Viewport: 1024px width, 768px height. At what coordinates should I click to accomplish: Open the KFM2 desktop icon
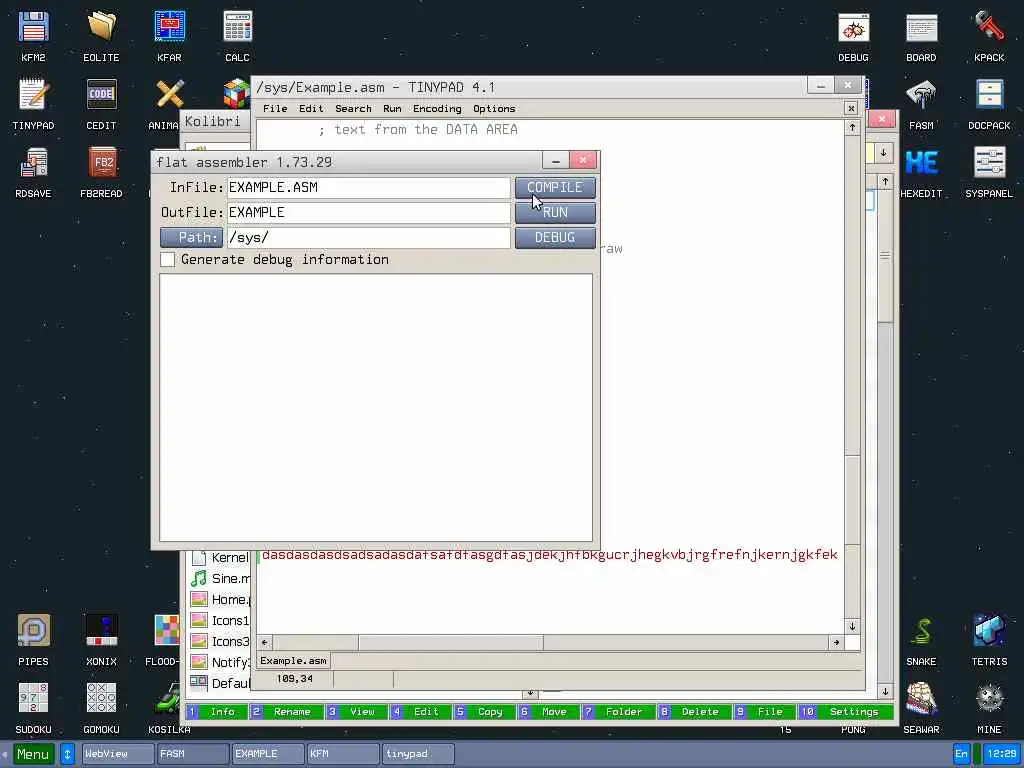click(33, 36)
